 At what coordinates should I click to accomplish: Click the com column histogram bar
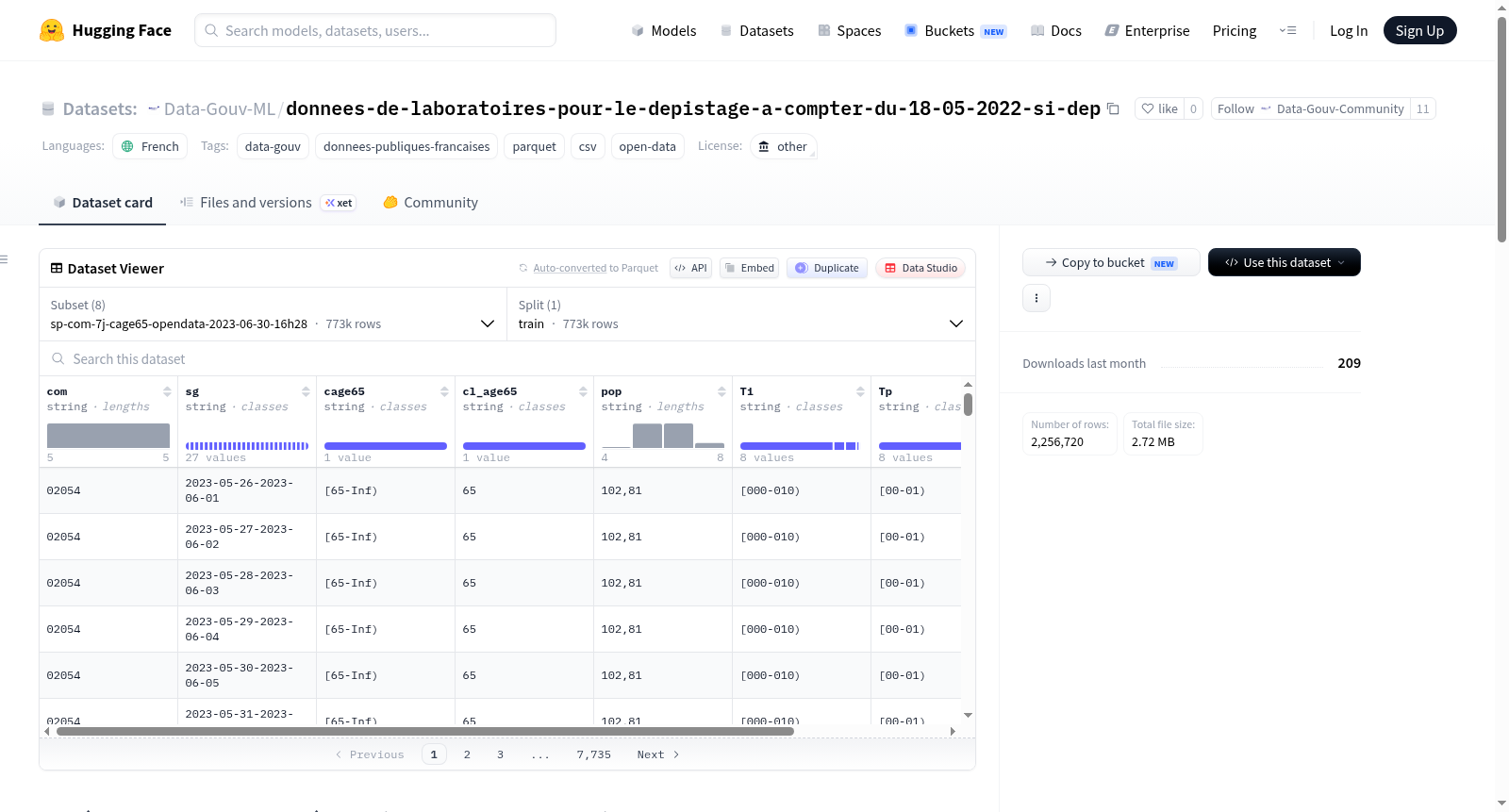pos(108,436)
